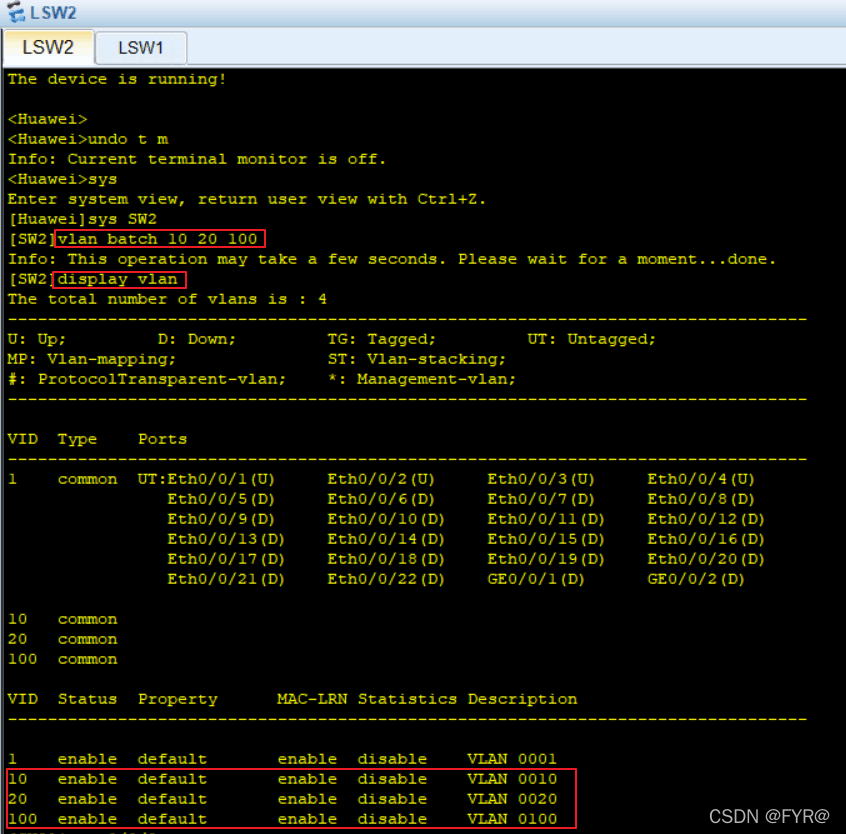
Task: Click 'Info: Current terminal monitor is off.'
Action: [197, 159]
